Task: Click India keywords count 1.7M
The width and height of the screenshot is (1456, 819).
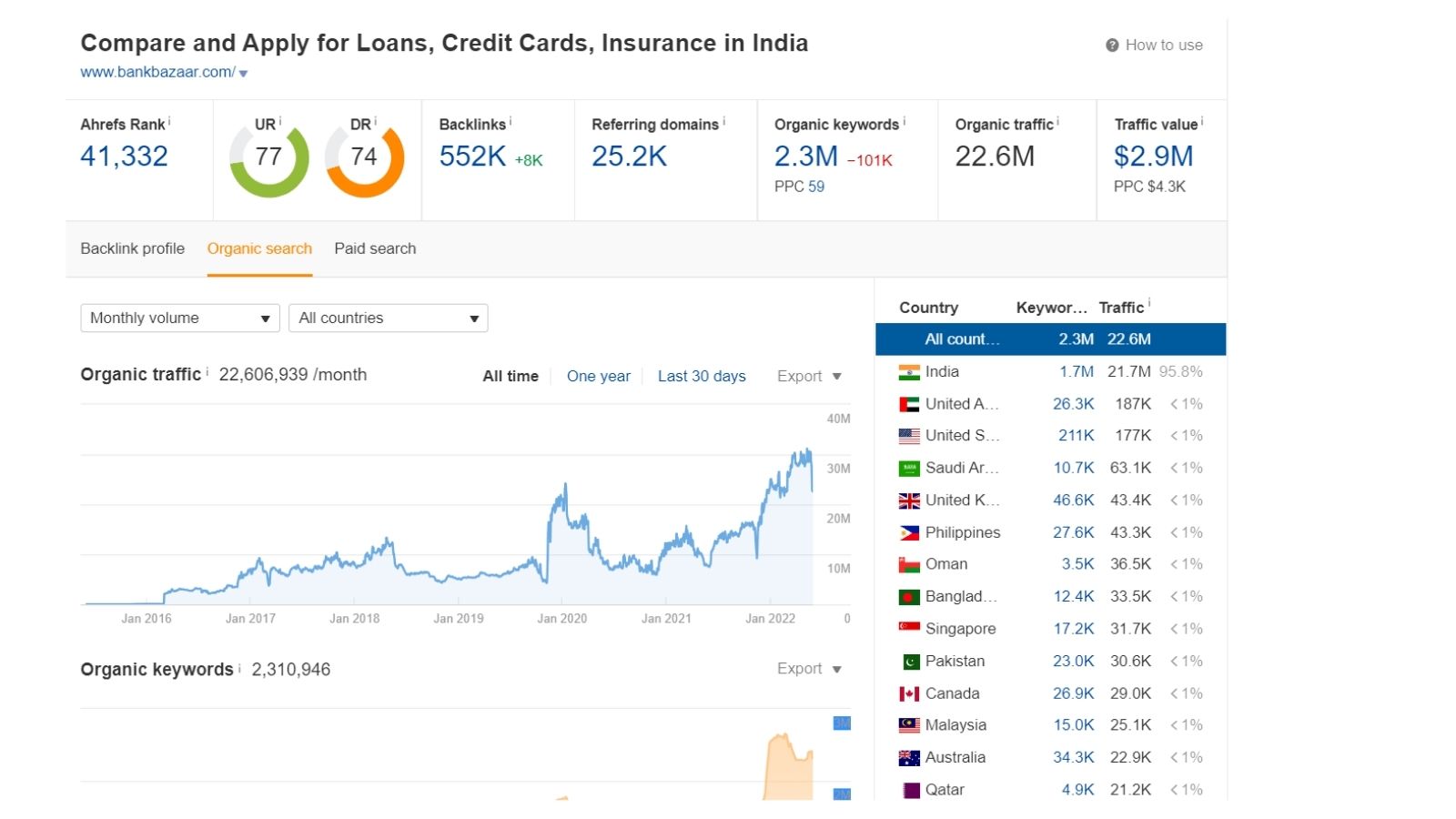Action: [1077, 372]
